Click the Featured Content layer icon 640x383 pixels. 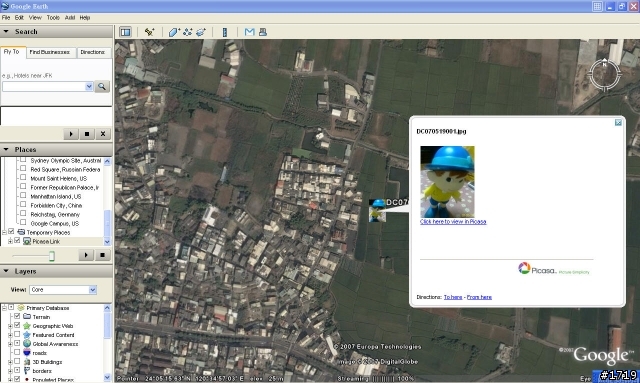point(27,335)
